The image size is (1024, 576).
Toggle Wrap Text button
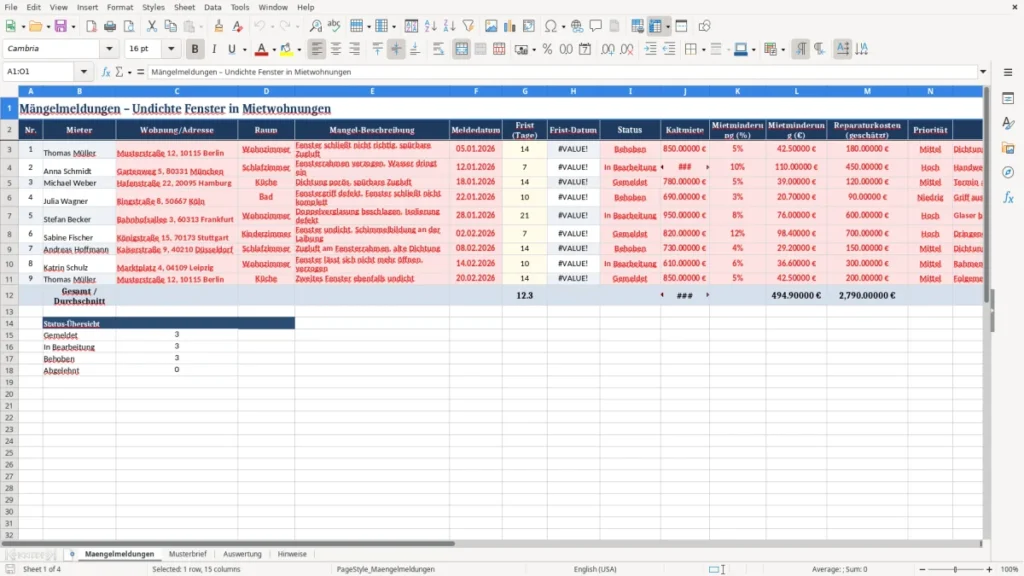tap(438, 49)
